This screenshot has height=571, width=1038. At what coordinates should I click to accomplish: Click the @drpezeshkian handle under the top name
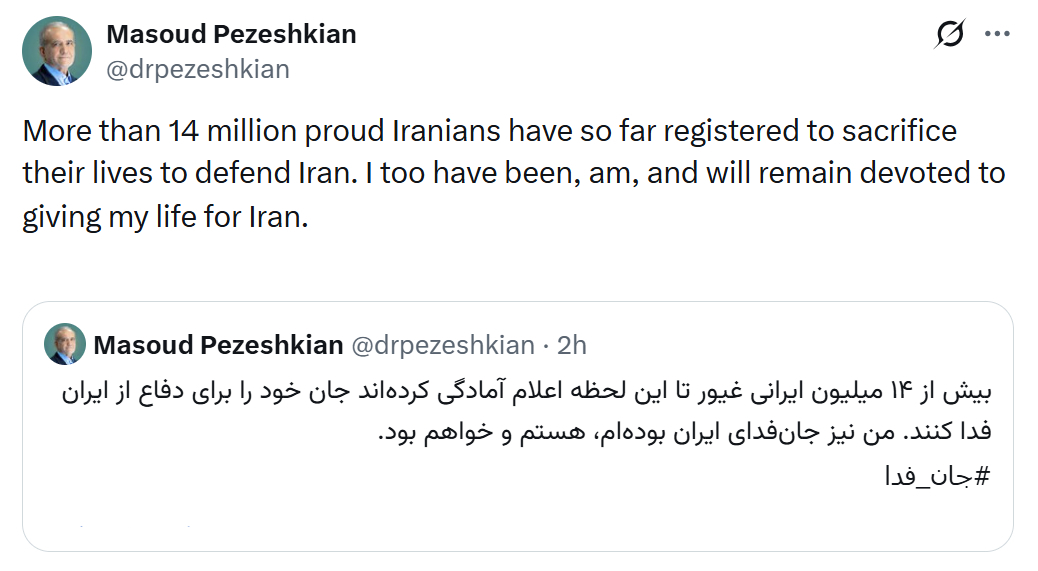(198, 69)
